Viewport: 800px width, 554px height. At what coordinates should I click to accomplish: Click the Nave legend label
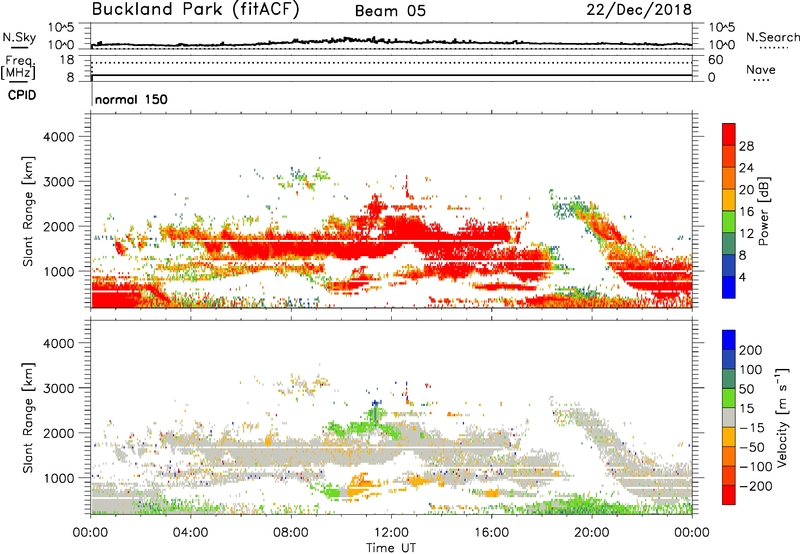(760, 70)
